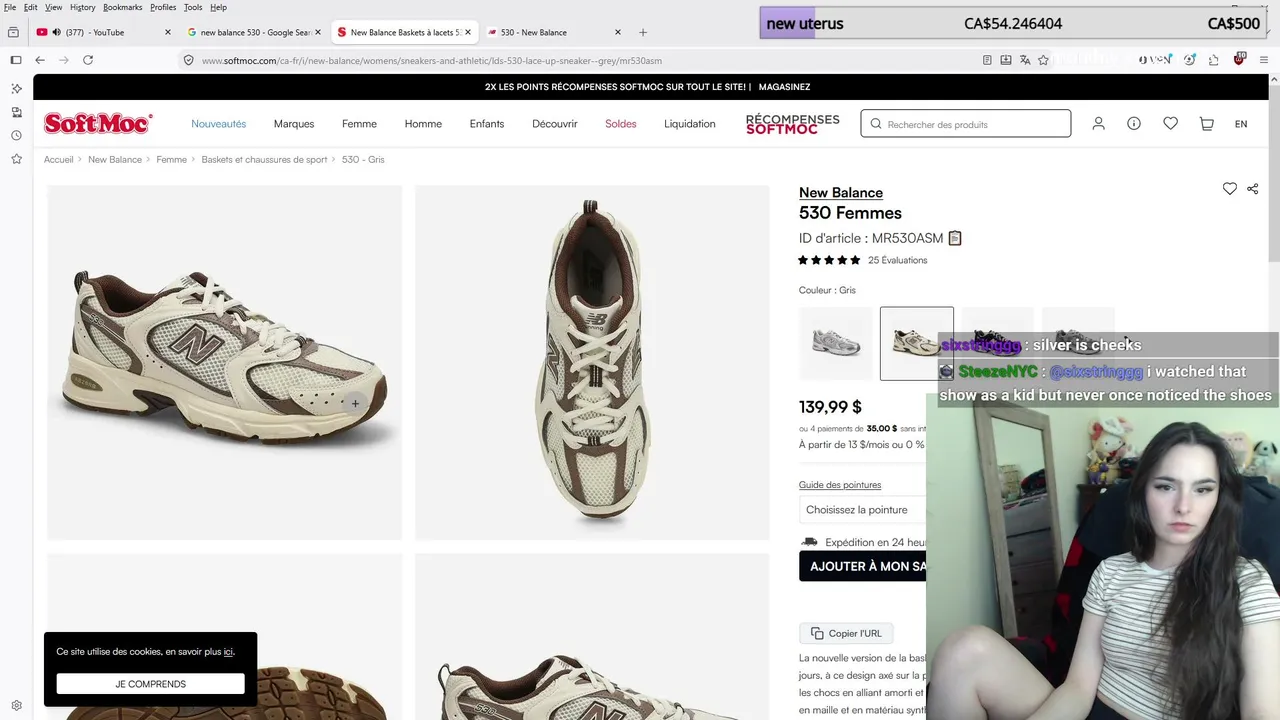Open Femme navigation category
Image resolution: width=1280 pixels, height=720 pixels.
coord(359,124)
